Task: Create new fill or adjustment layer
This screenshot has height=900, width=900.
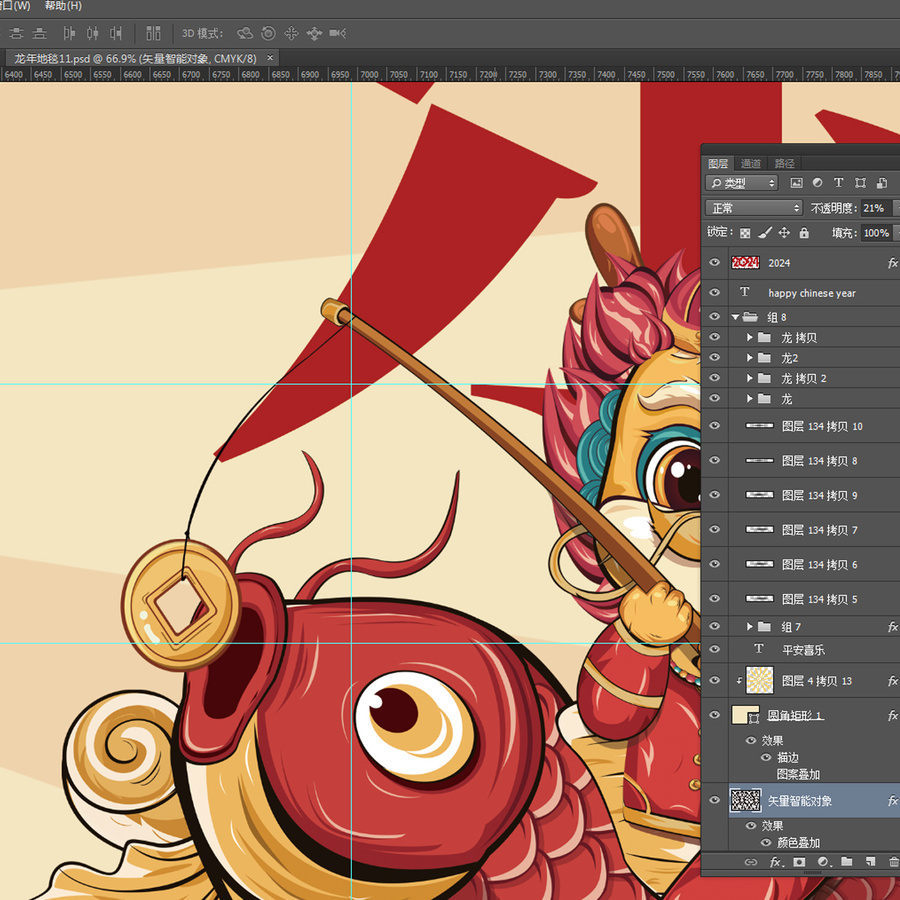Action: (x=823, y=862)
